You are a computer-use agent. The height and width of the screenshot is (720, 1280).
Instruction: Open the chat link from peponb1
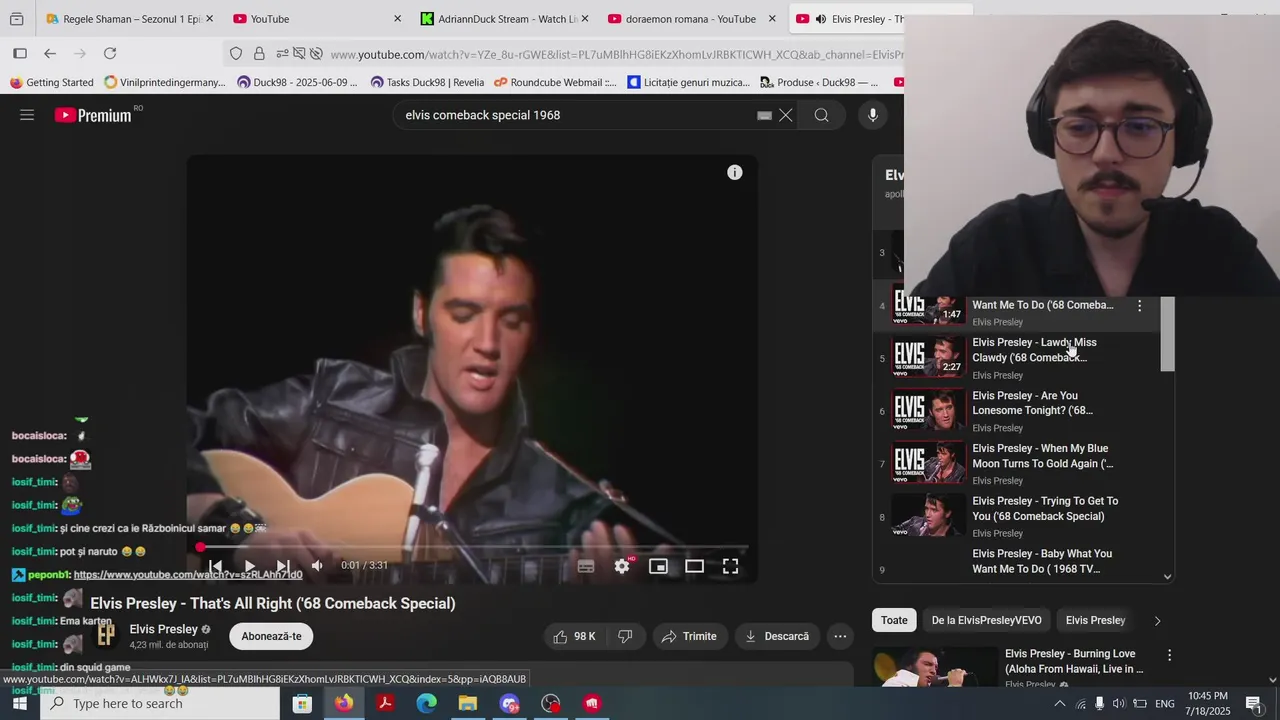pos(188,575)
